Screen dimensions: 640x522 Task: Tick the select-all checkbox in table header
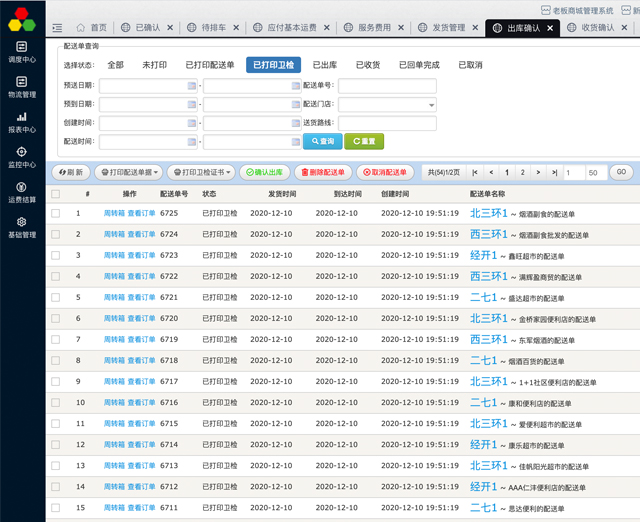56,194
